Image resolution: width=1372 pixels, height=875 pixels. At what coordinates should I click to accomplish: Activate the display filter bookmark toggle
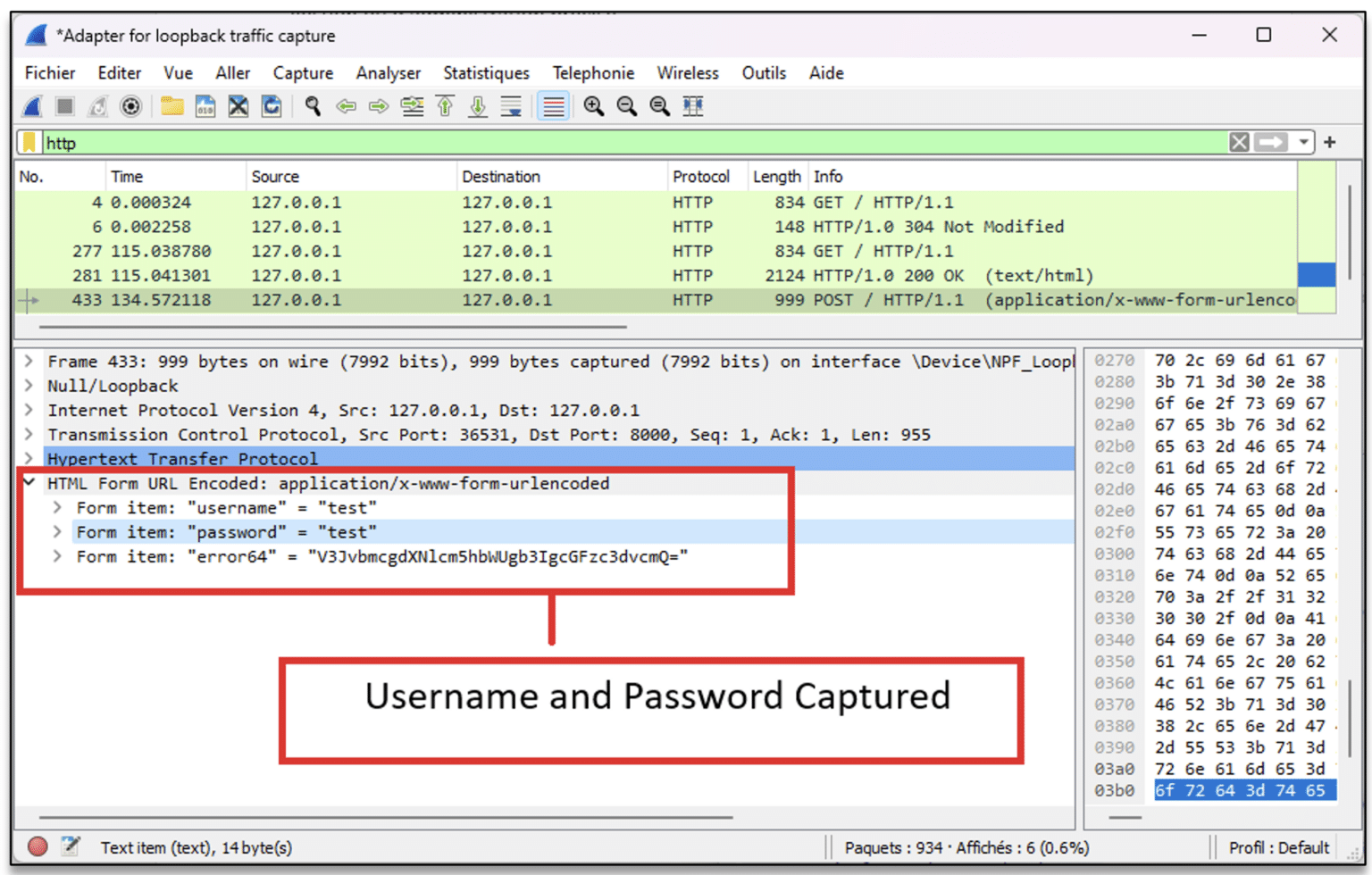coord(29,142)
